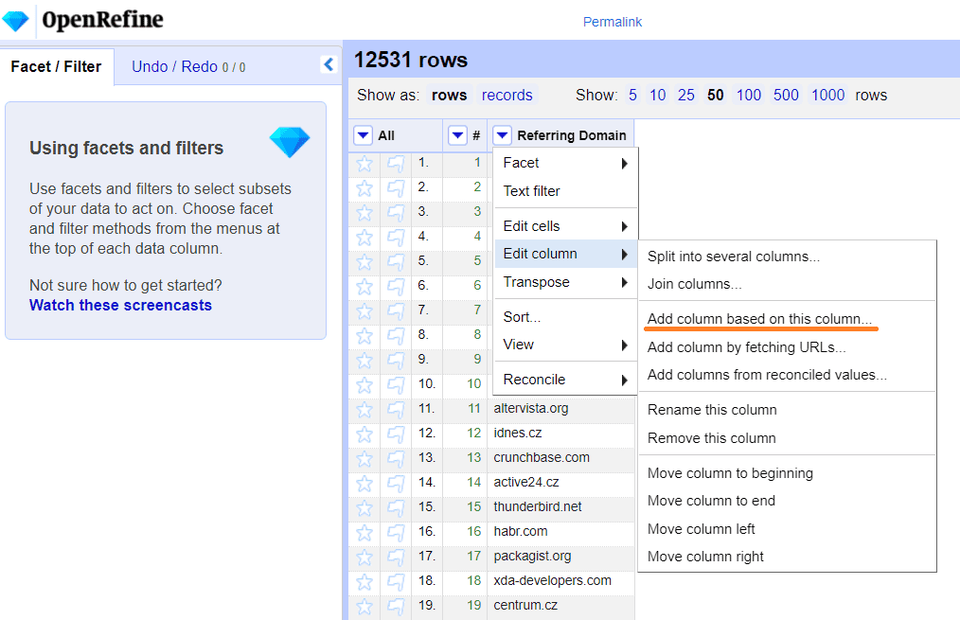The width and height of the screenshot is (960, 620).
Task: Open Watch these screencasts link
Action: (120, 305)
